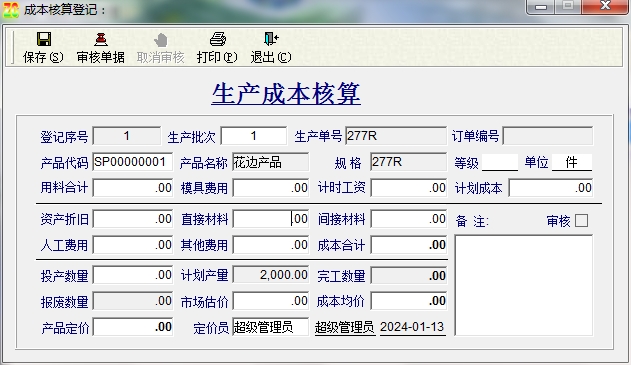Click the 规格 field showing 277R
The width and height of the screenshot is (631, 365).
pos(408,162)
